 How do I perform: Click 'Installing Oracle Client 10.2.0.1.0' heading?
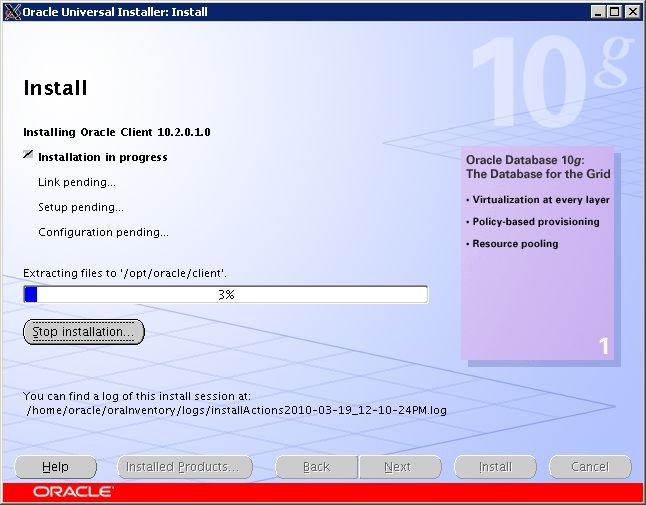coord(117,132)
